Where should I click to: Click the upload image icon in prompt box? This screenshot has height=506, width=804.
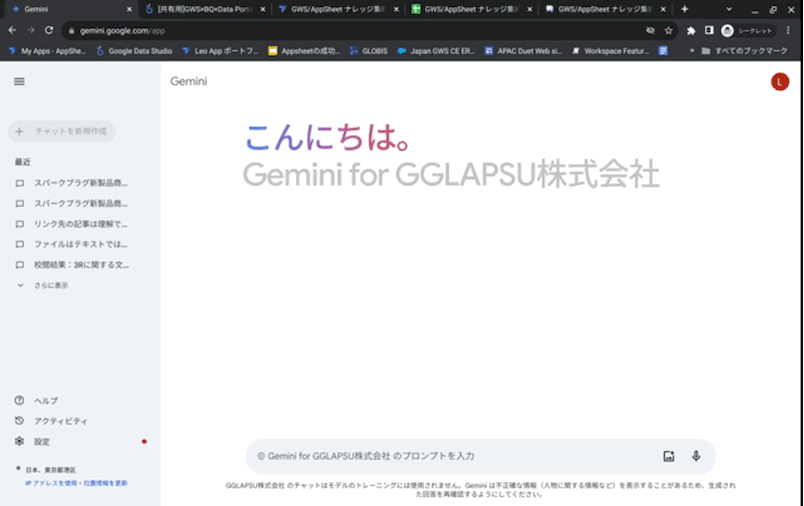pos(669,456)
